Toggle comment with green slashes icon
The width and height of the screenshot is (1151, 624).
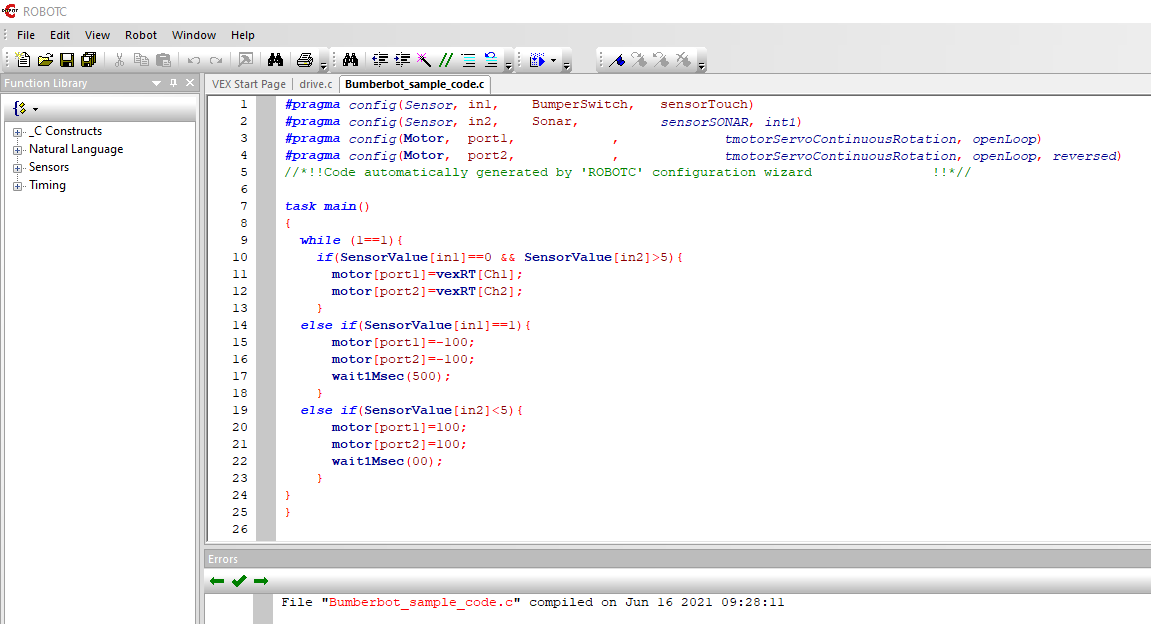[x=446, y=60]
